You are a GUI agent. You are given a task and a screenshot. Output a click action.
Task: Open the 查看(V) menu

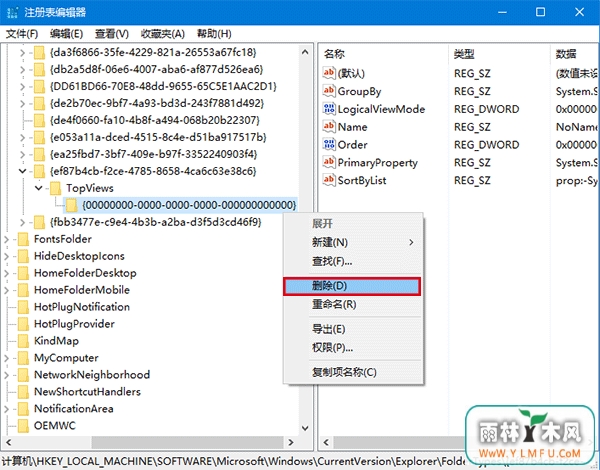coord(112,34)
